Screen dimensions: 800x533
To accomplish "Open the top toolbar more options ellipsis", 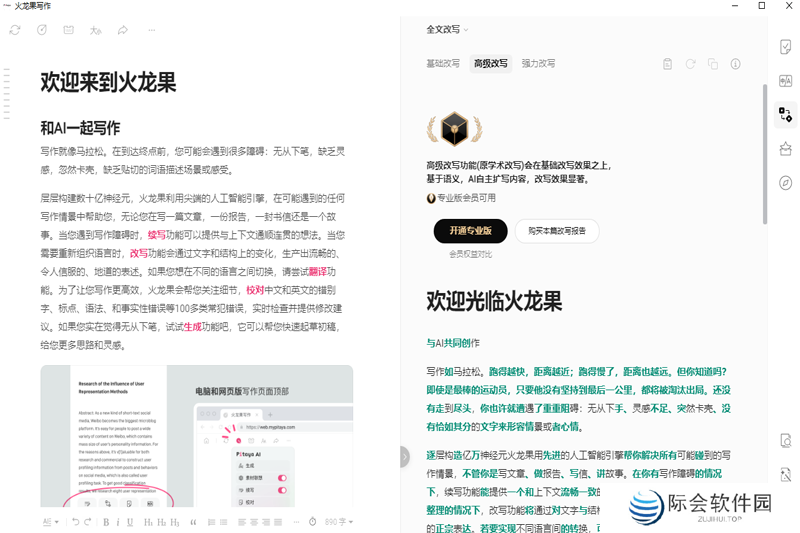I will click(x=152, y=30).
